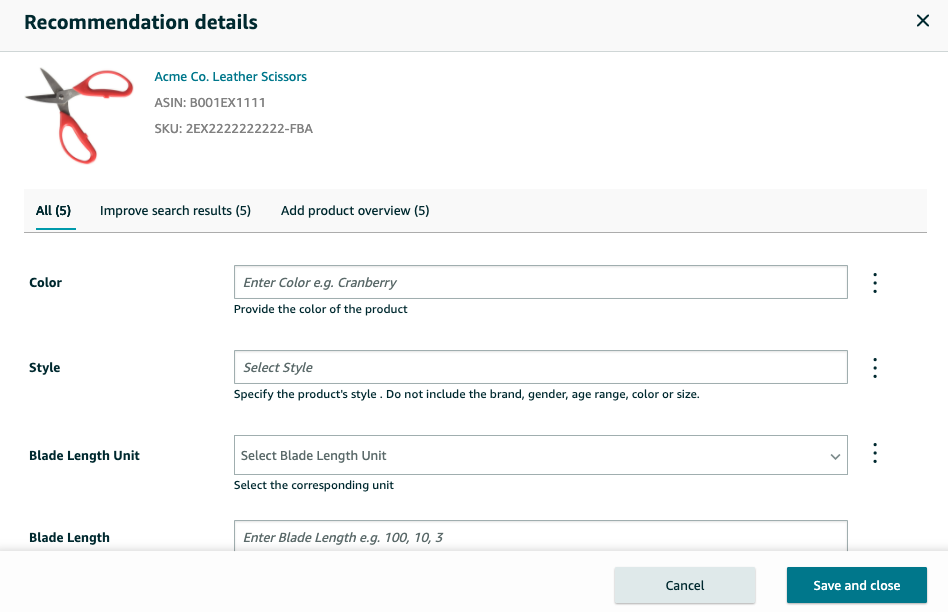Image resolution: width=948 pixels, height=612 pixels.
Task: Dismiss the dialog using the X icon
Action: click(923, 21)
